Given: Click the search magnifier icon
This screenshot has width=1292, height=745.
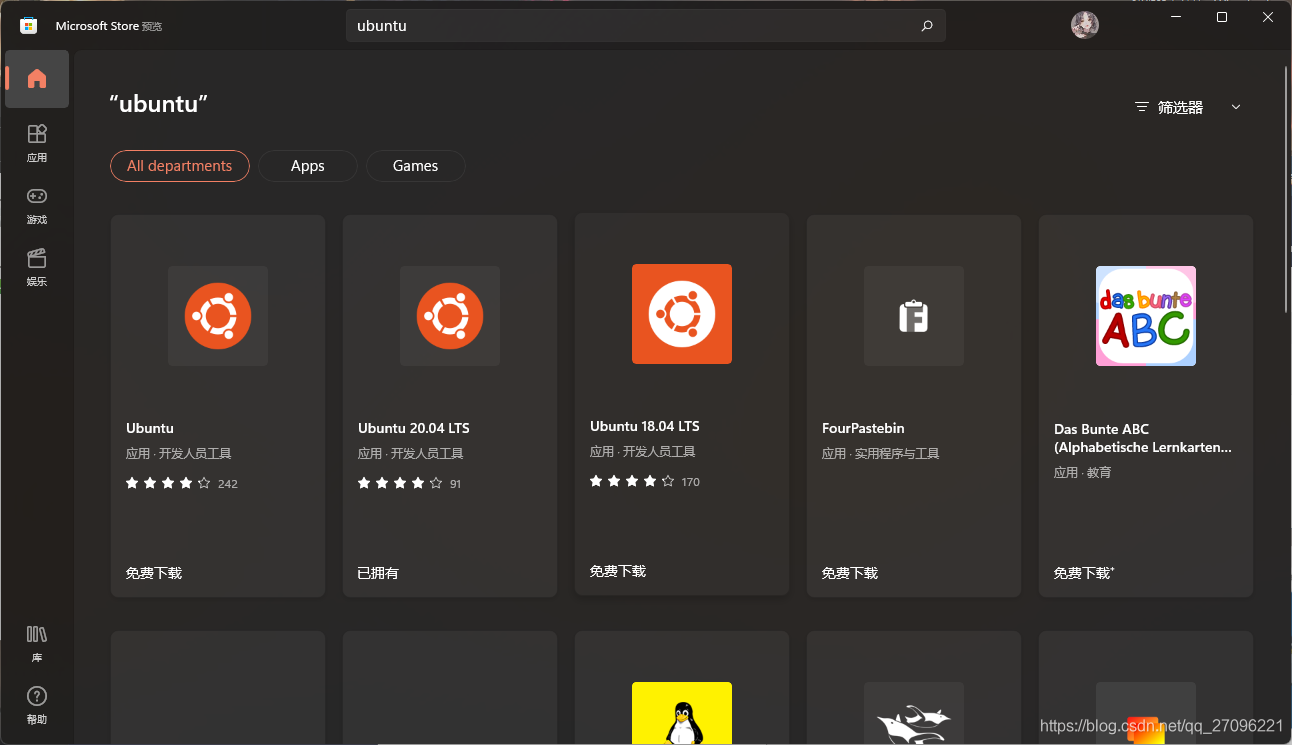Looking at the screenshot, I should pyautogui.click(x=927, y=26).
